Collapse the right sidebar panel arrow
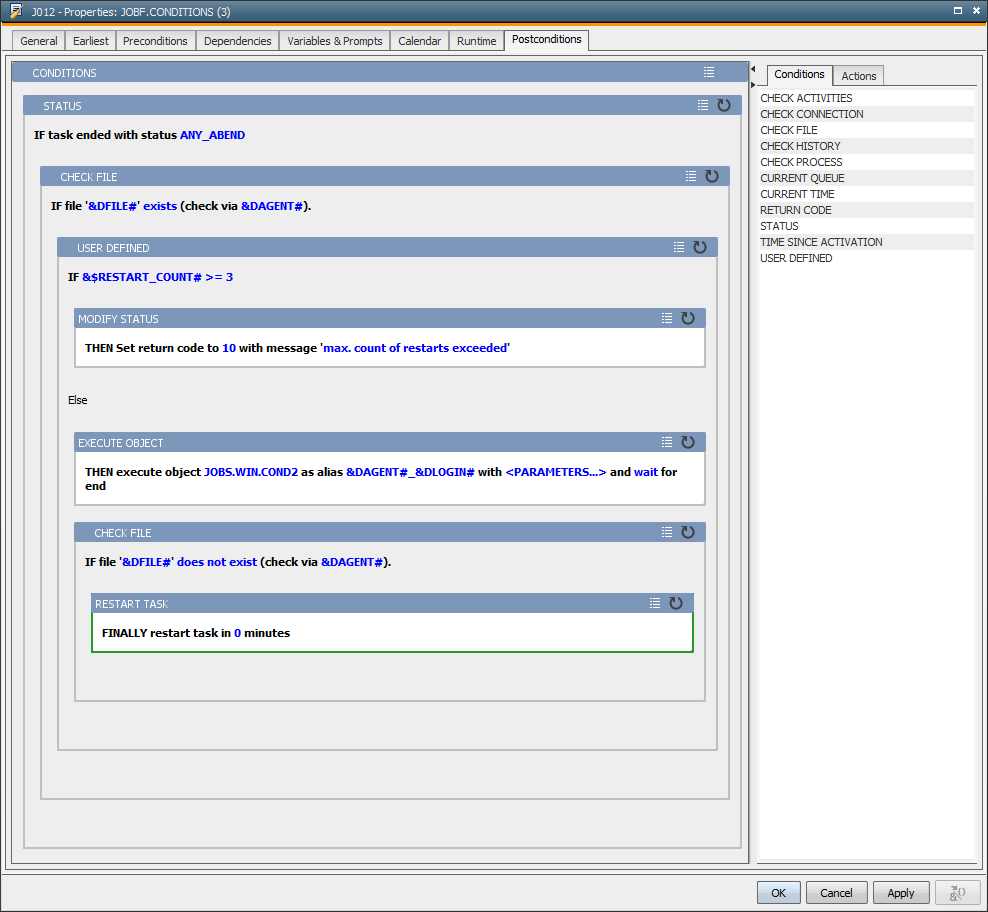The width and height of the screenshot is (988, 912). pyautogui.click(x=753, y=69)
